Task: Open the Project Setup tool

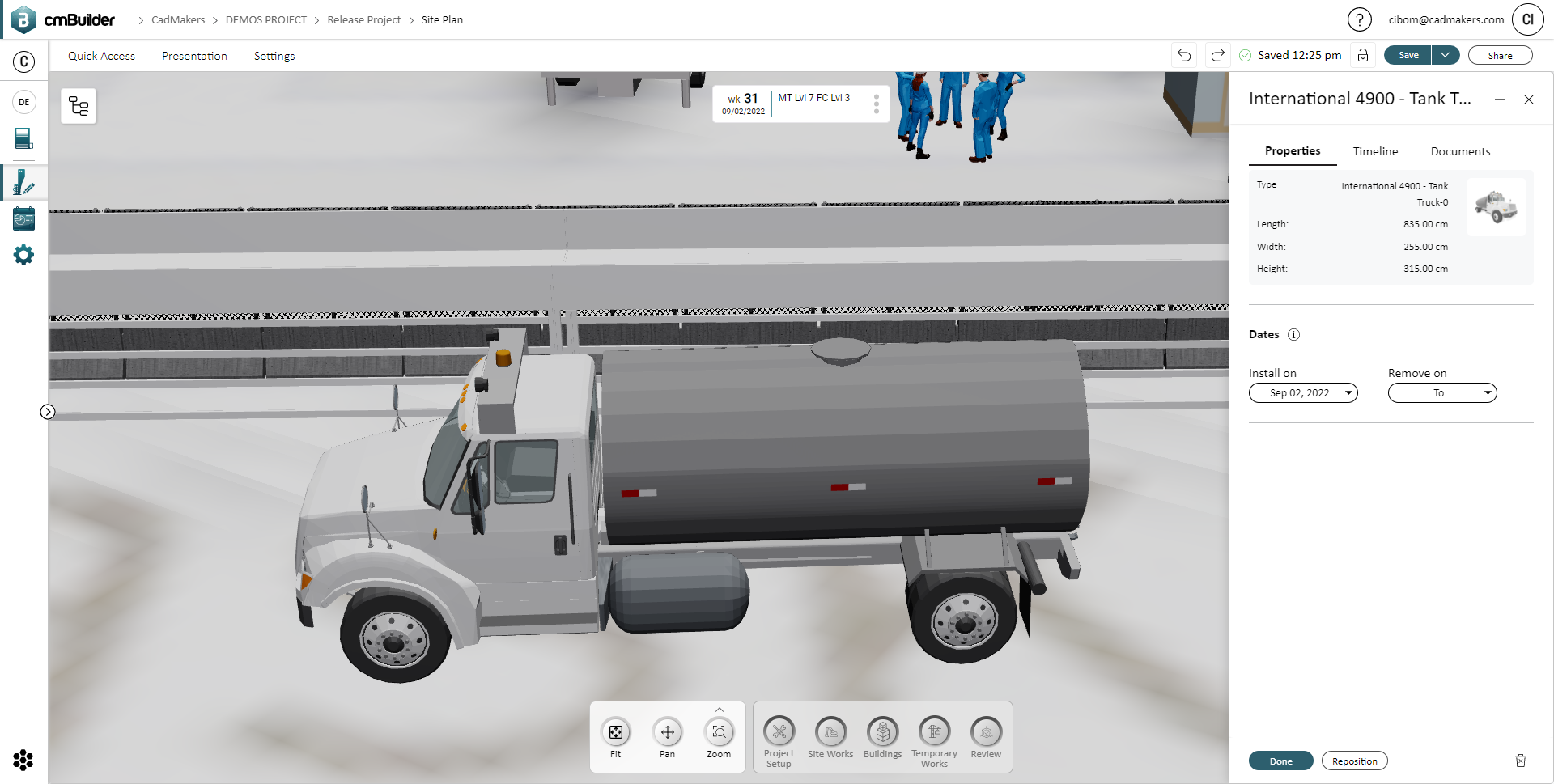Action: (779, 741)
